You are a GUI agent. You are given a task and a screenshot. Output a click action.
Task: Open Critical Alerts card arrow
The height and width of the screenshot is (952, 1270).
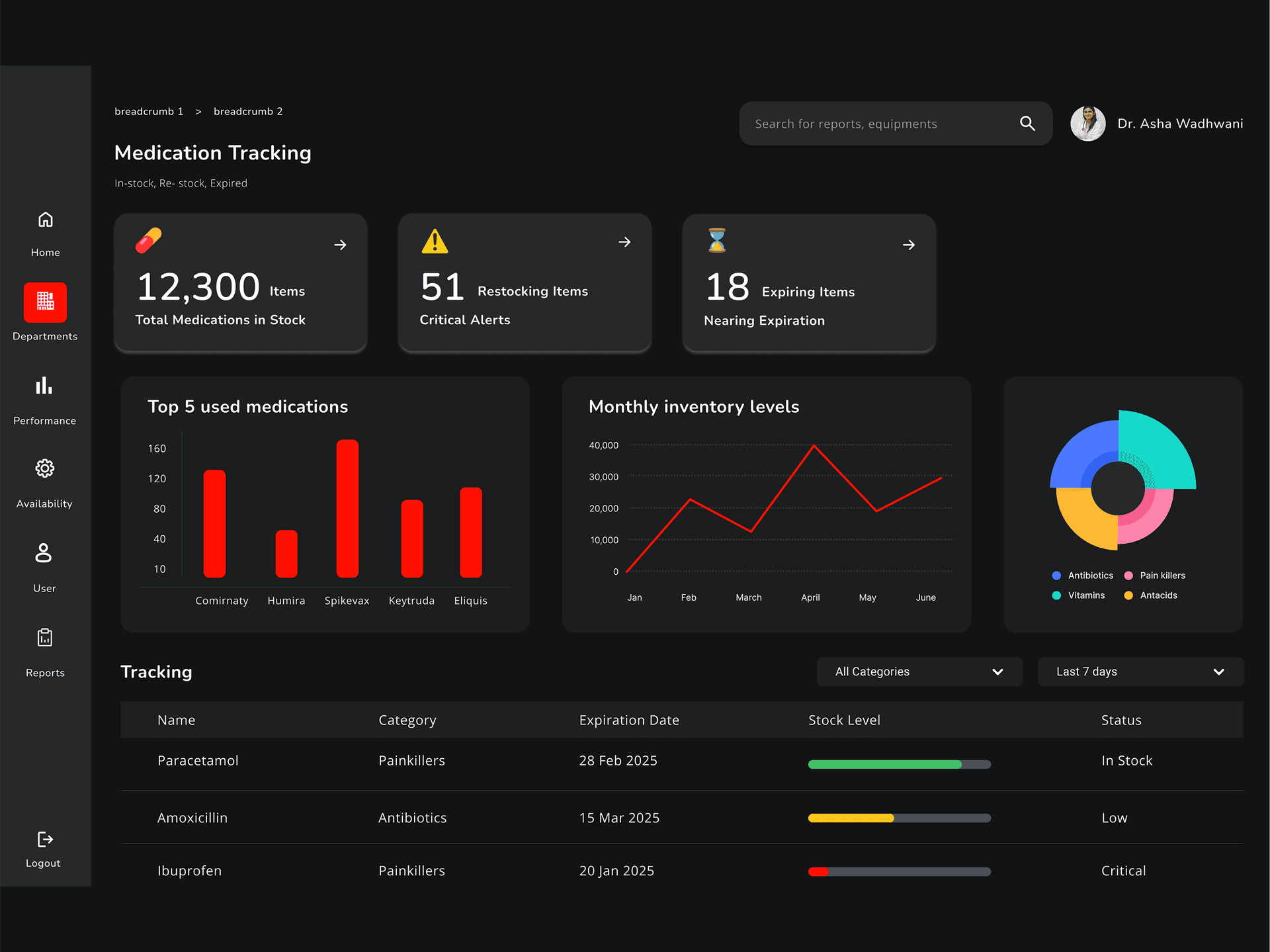tap(624, 243)
